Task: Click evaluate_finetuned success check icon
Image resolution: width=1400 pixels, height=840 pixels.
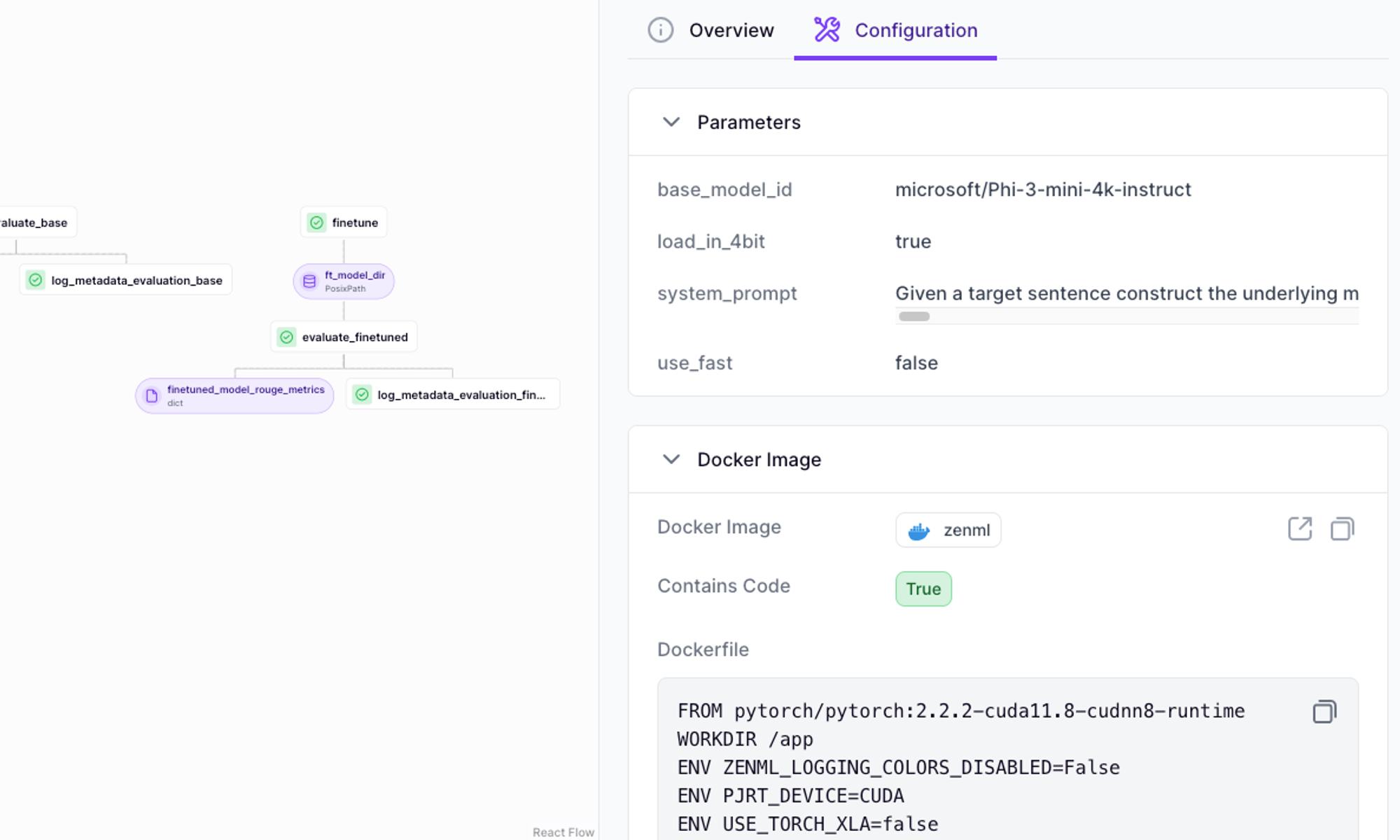Action: tap(287, 337)
